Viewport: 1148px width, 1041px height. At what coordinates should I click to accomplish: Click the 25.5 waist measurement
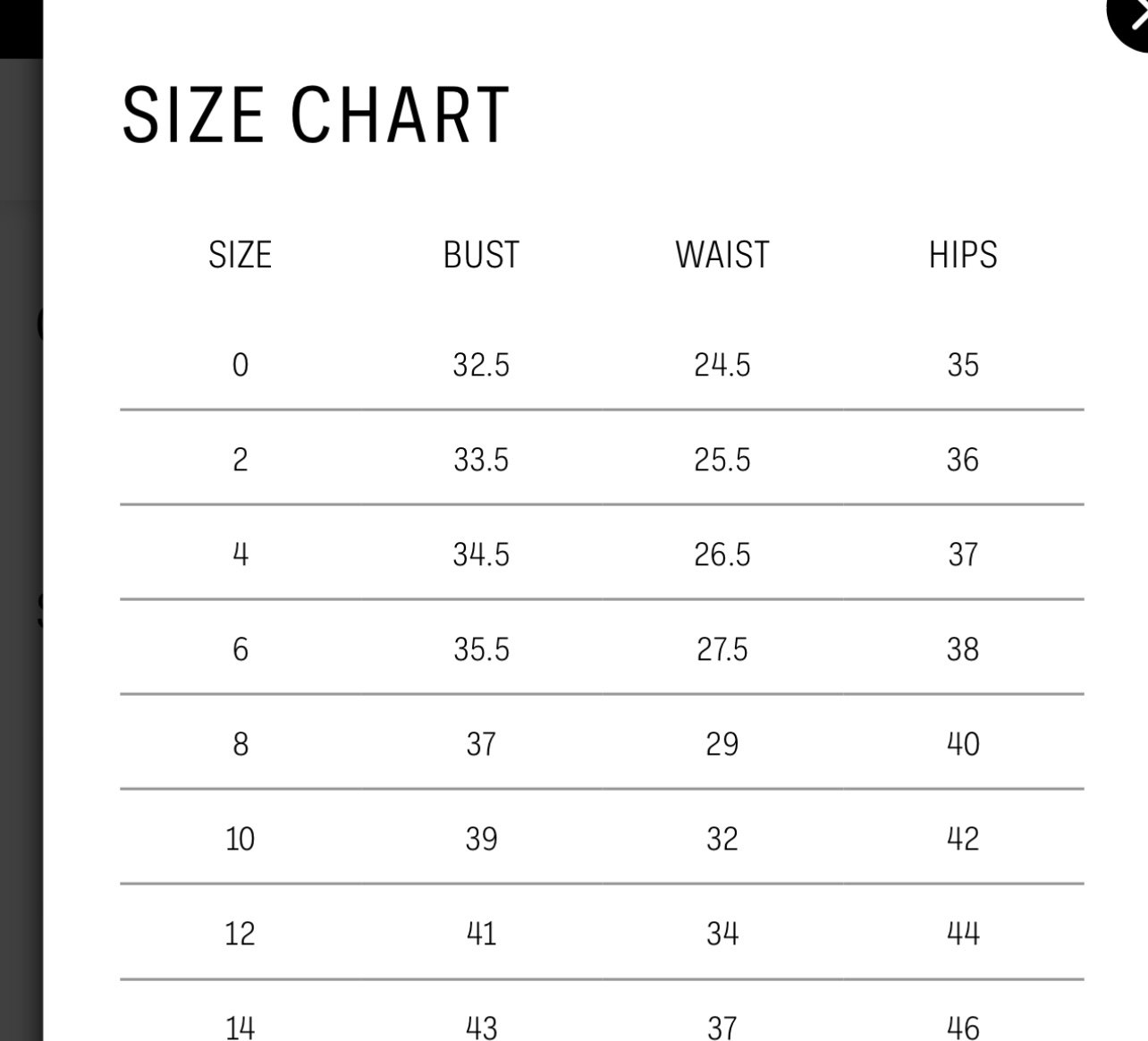pos(722,460)
